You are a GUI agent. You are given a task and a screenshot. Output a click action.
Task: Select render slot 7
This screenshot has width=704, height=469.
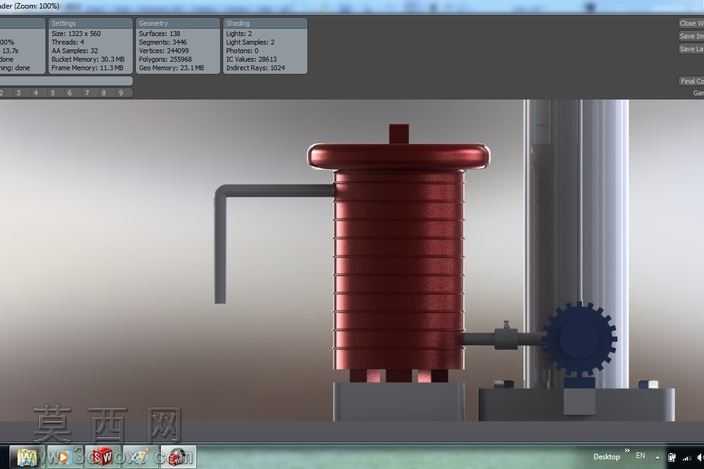point(87,93)
